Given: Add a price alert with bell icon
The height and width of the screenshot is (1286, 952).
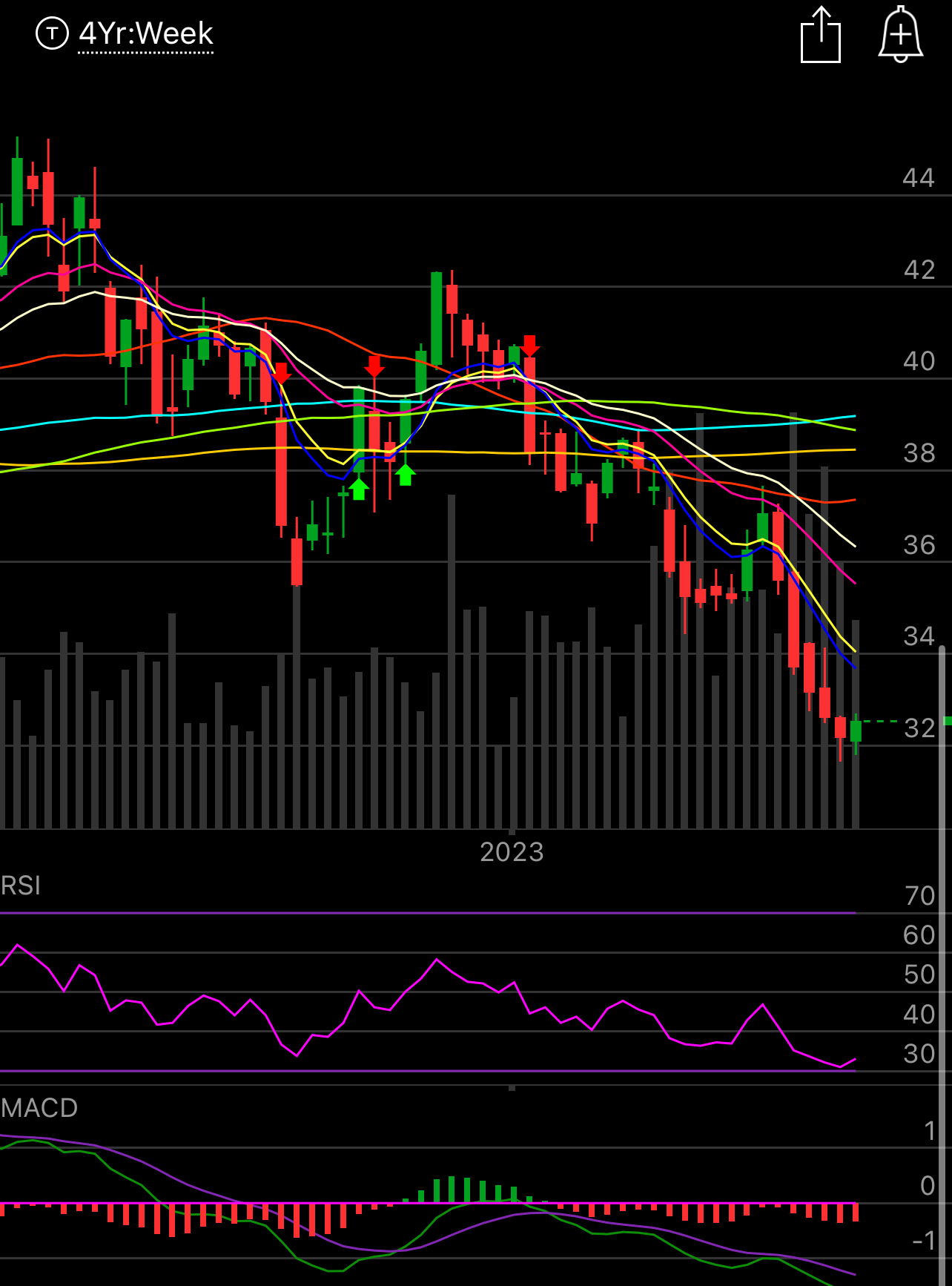Looking at the screenshot, I should coord(900,35).
